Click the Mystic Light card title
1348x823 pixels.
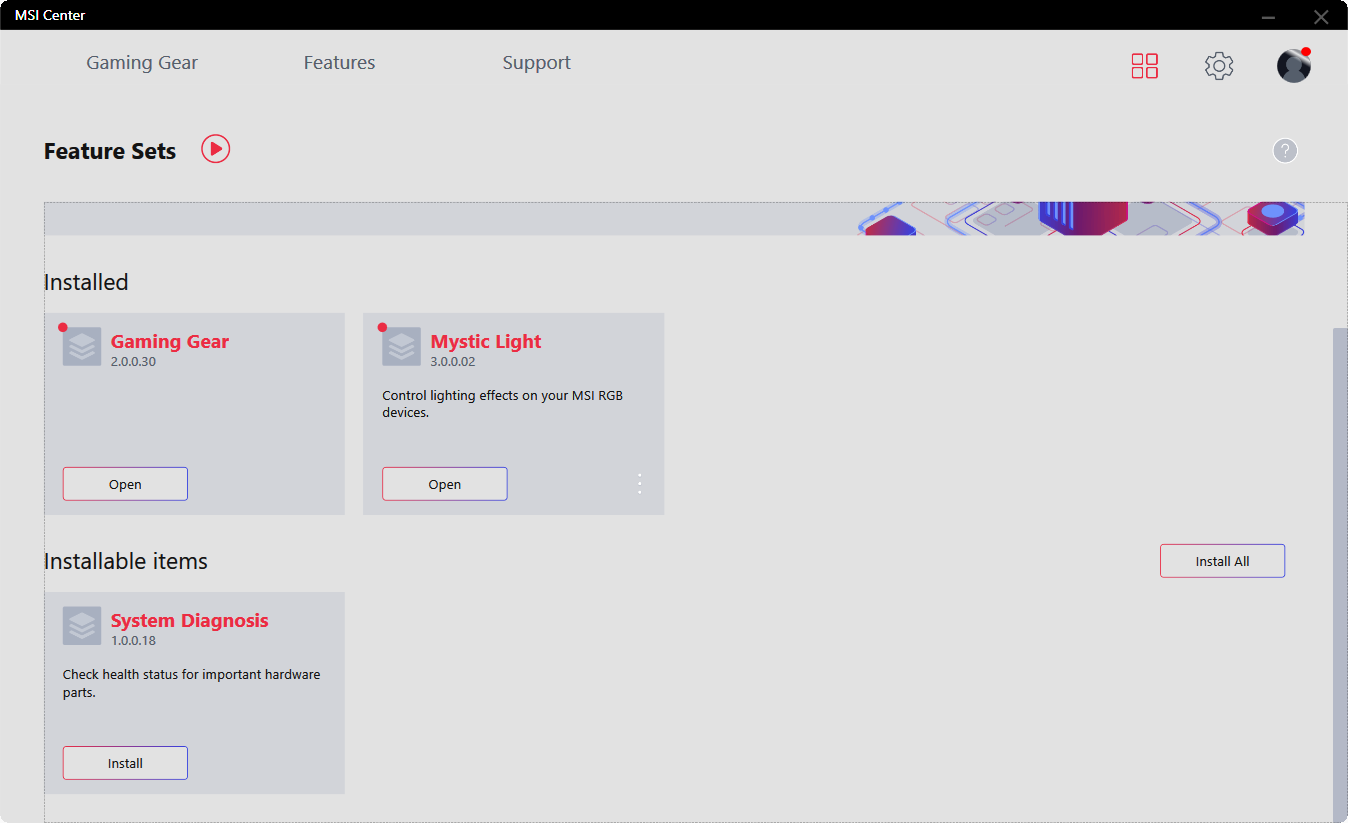pos(486,341)
